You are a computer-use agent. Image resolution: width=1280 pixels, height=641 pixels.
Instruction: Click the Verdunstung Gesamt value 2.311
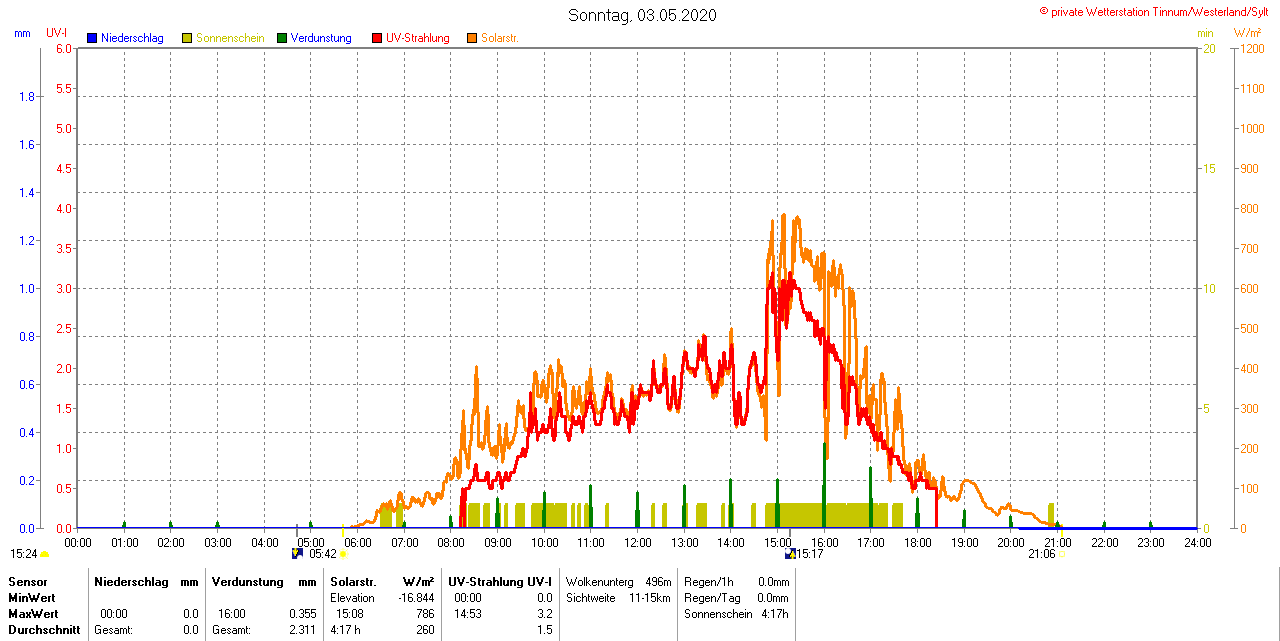point(303,630)
